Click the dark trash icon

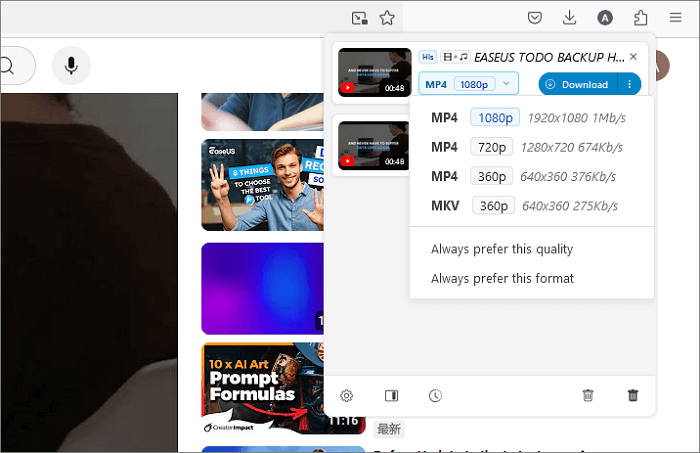632,396
